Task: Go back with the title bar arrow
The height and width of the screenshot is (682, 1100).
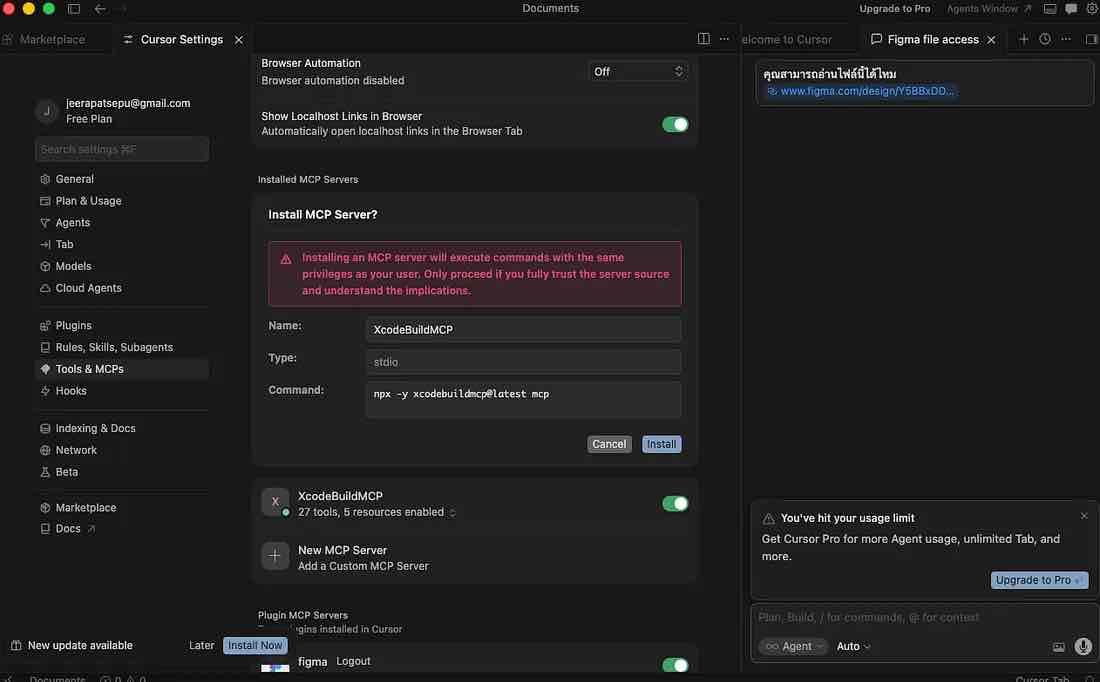Action: coord(100,9)
